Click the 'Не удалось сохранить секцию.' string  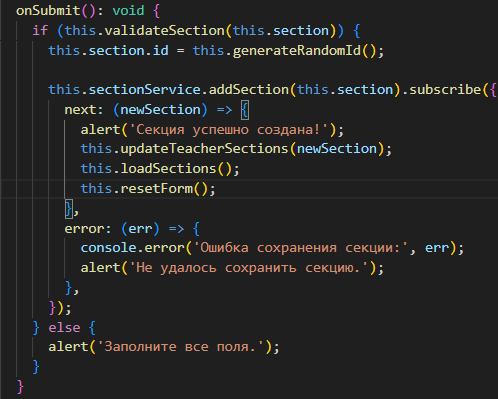pyautogui.click(x=249, y=268)
